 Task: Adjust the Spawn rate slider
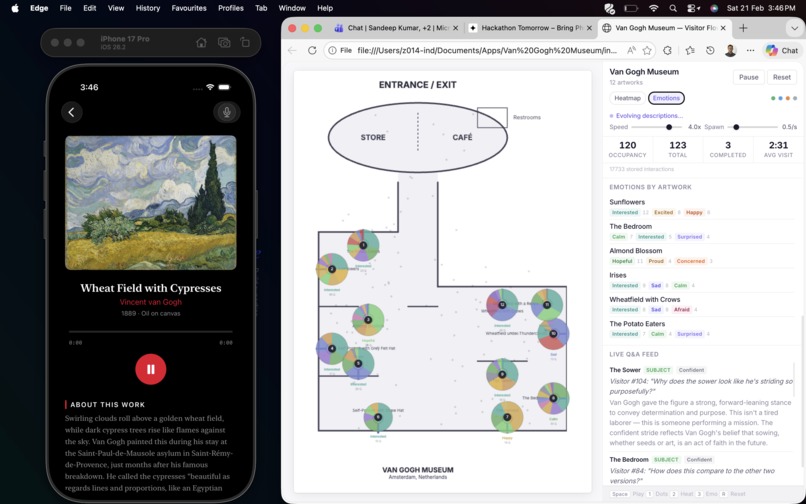[752, 127]
